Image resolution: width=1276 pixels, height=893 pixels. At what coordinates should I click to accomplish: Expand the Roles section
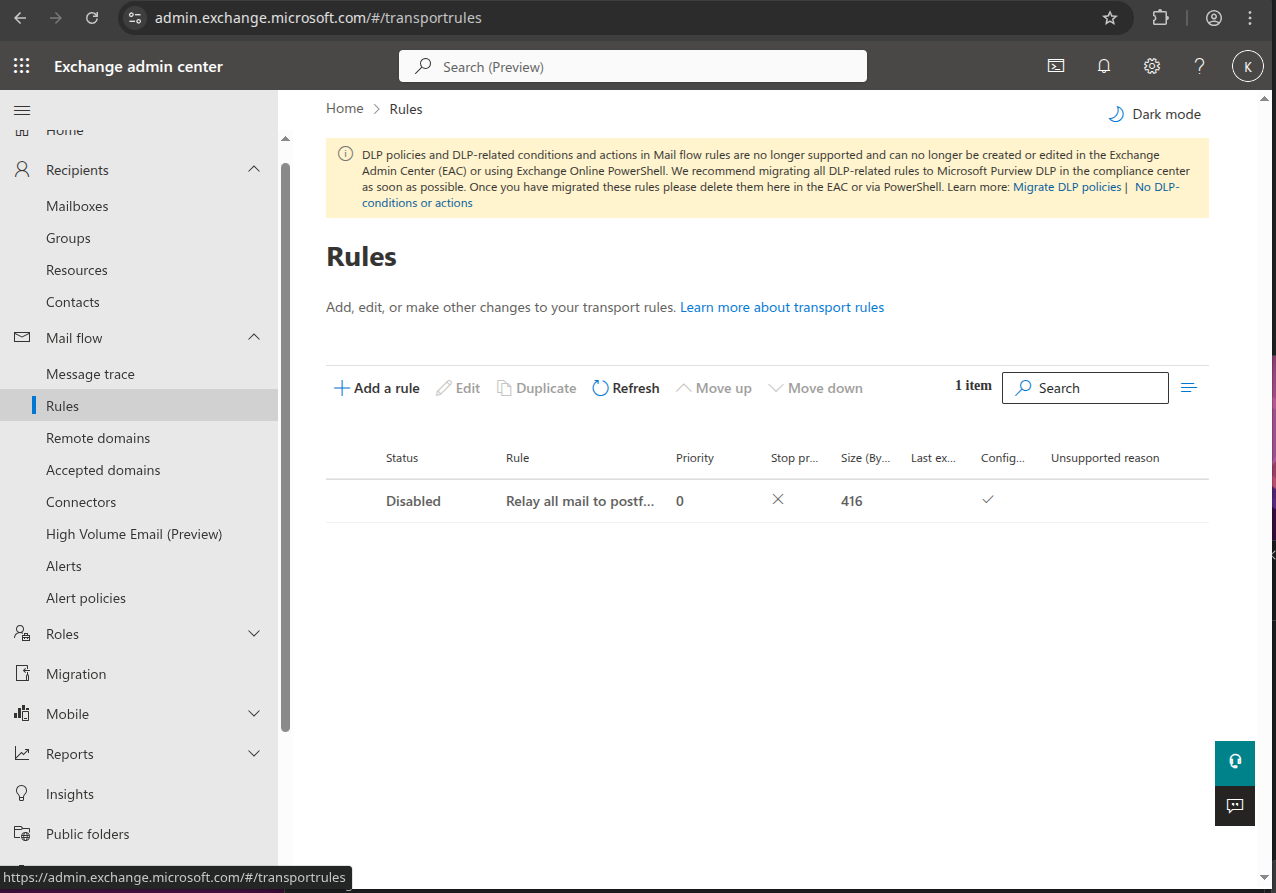point(254,634)
